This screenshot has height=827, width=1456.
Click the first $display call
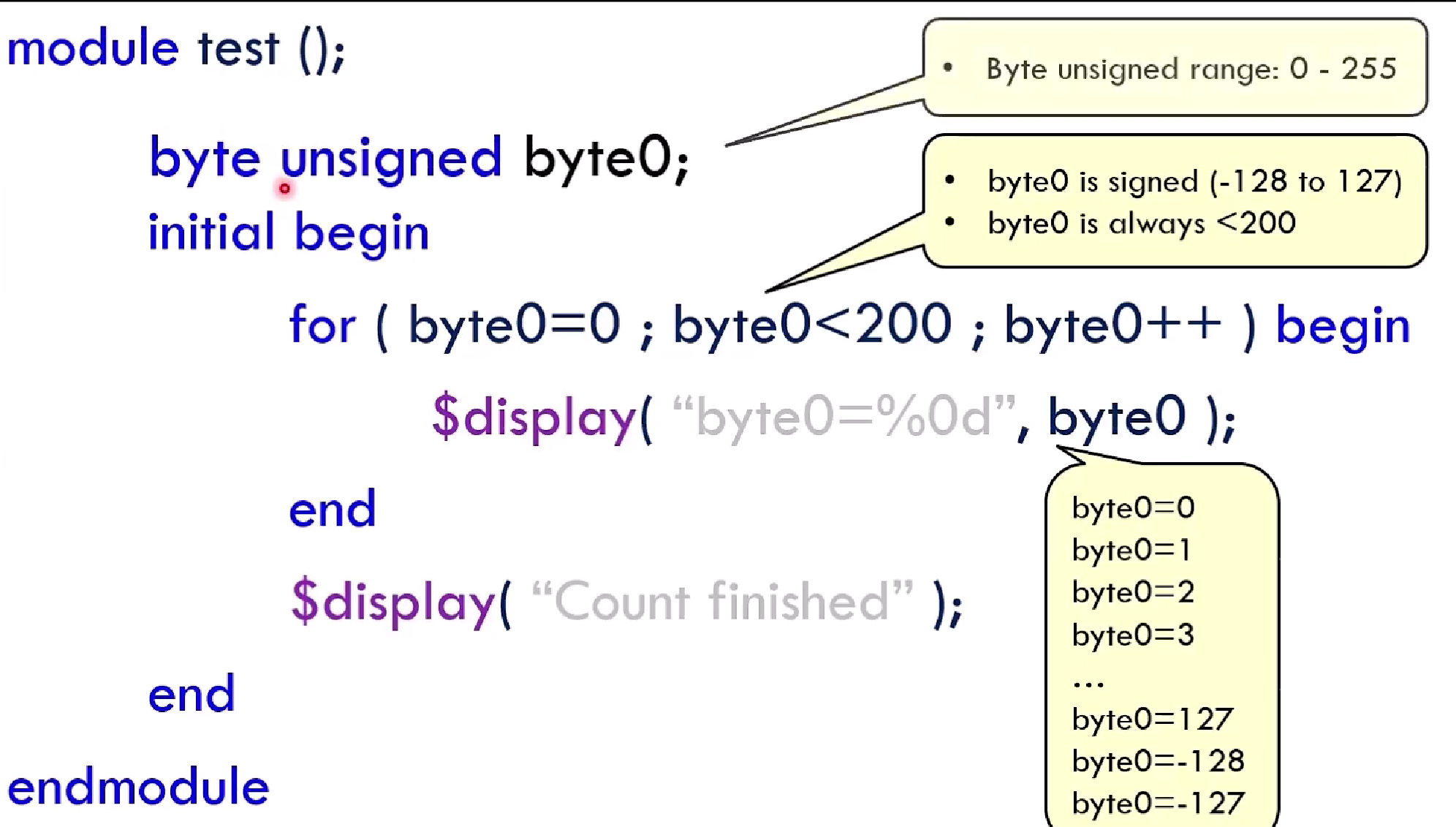pos(534,418)
